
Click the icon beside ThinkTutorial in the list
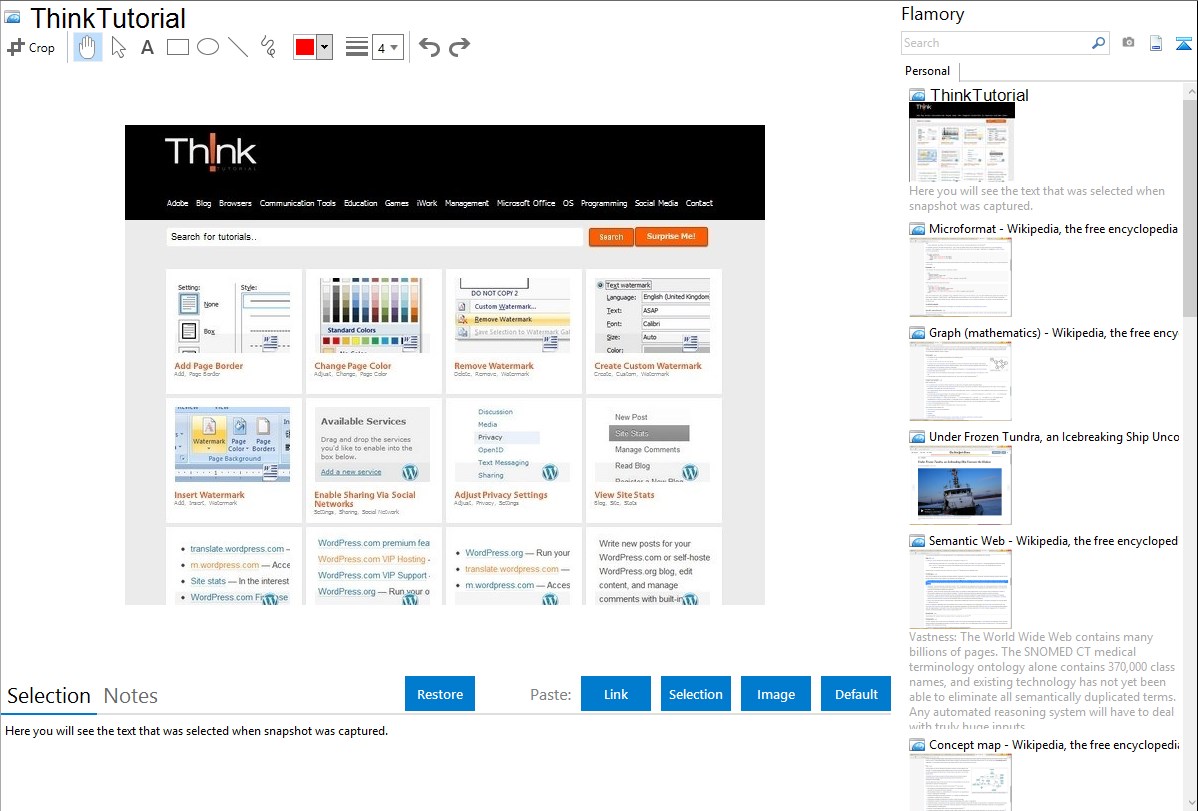point(917,96)
